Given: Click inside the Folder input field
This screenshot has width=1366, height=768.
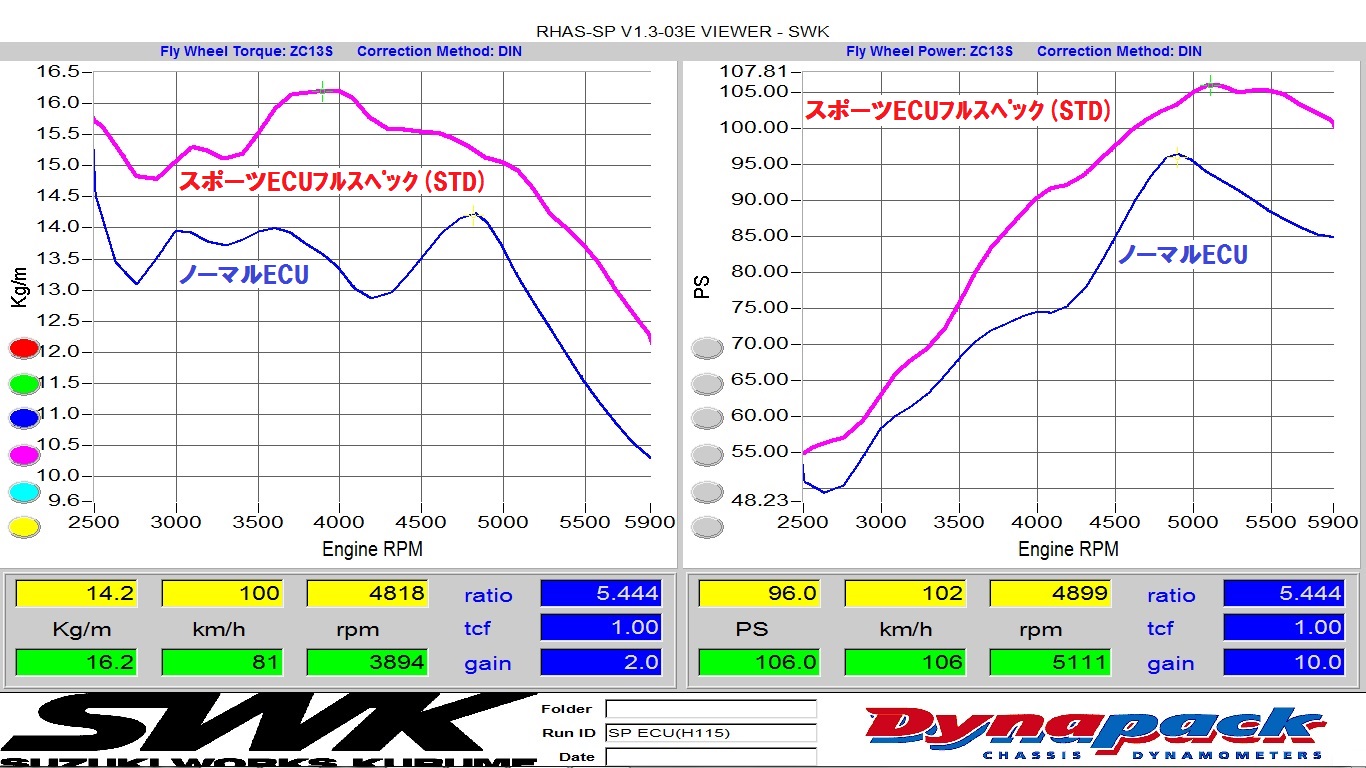Looking at the screenshot, I should [710, 709].
